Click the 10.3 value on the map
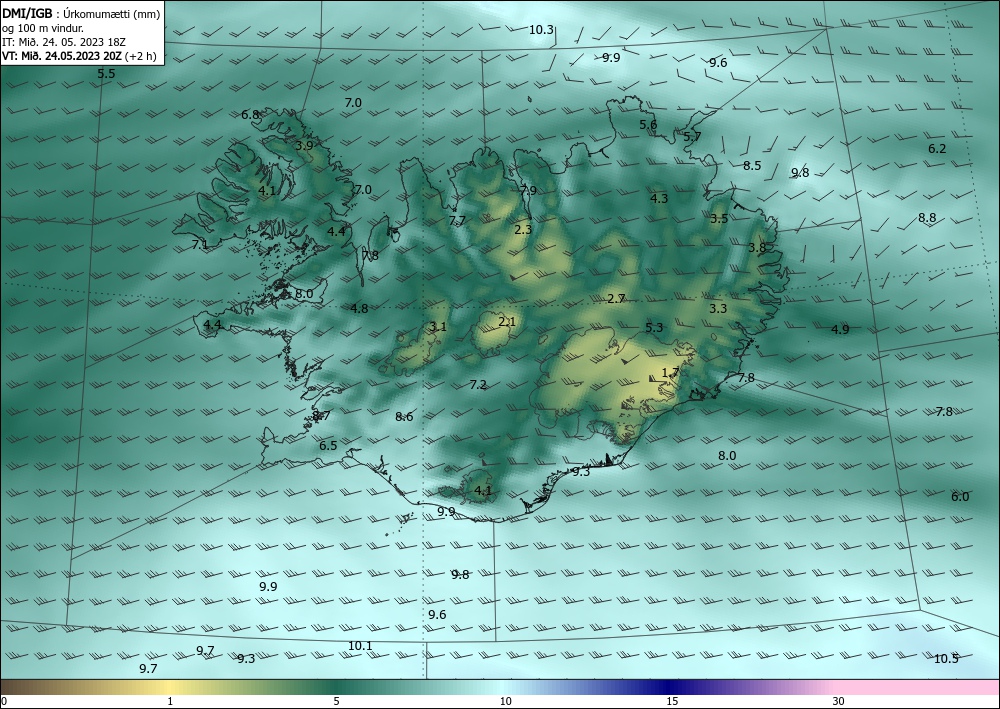 pyautogui.click(x=541, y=30)
